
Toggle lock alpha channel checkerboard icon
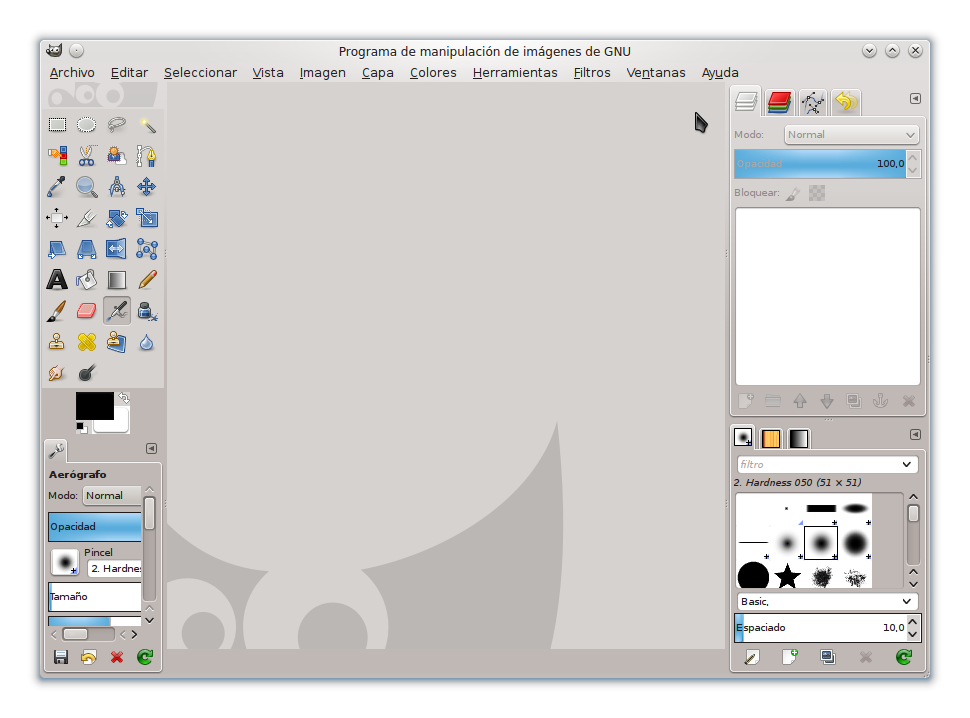coord(817,194)
